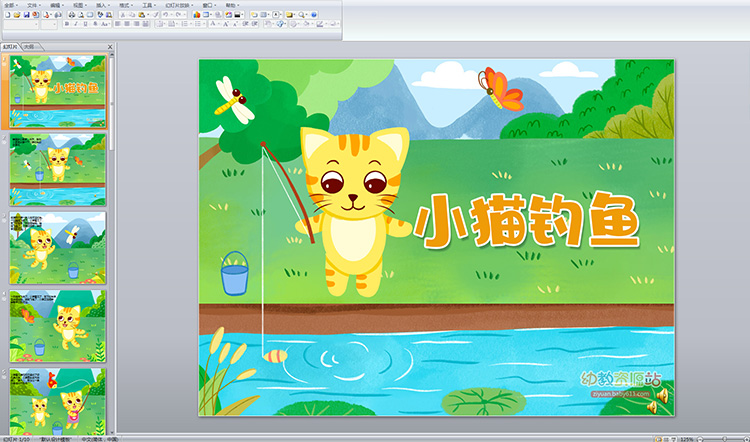Click the Save disk icon
Viewport: 750px width, 442px height.
(26, 15)
